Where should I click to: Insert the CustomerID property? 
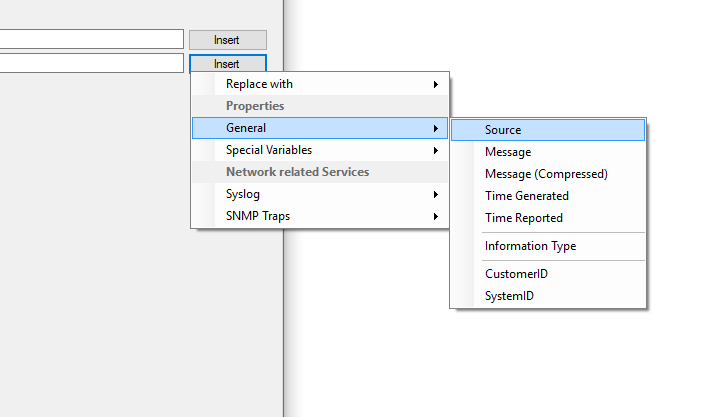pyautogui.click(x=548, y=274)
